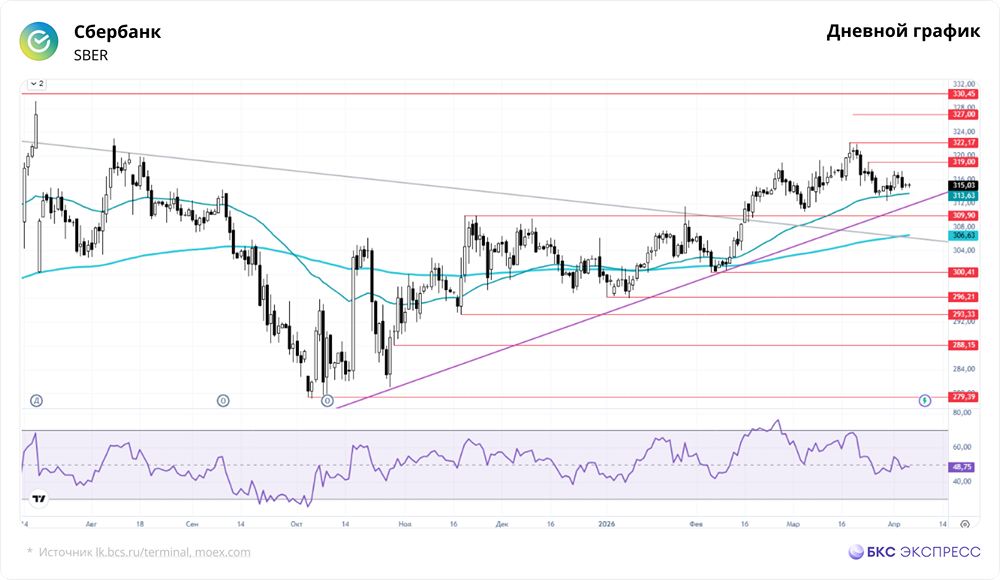Image resolution: width=1000 pixels, height=580 pixels.
Task: Click the moving average label 313,63
Action: [963, 195]
